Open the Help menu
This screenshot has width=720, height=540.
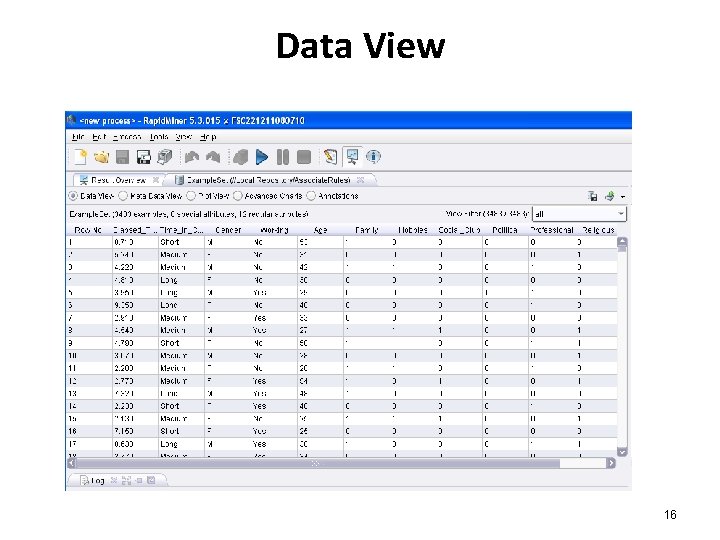[x=208, y=137]
